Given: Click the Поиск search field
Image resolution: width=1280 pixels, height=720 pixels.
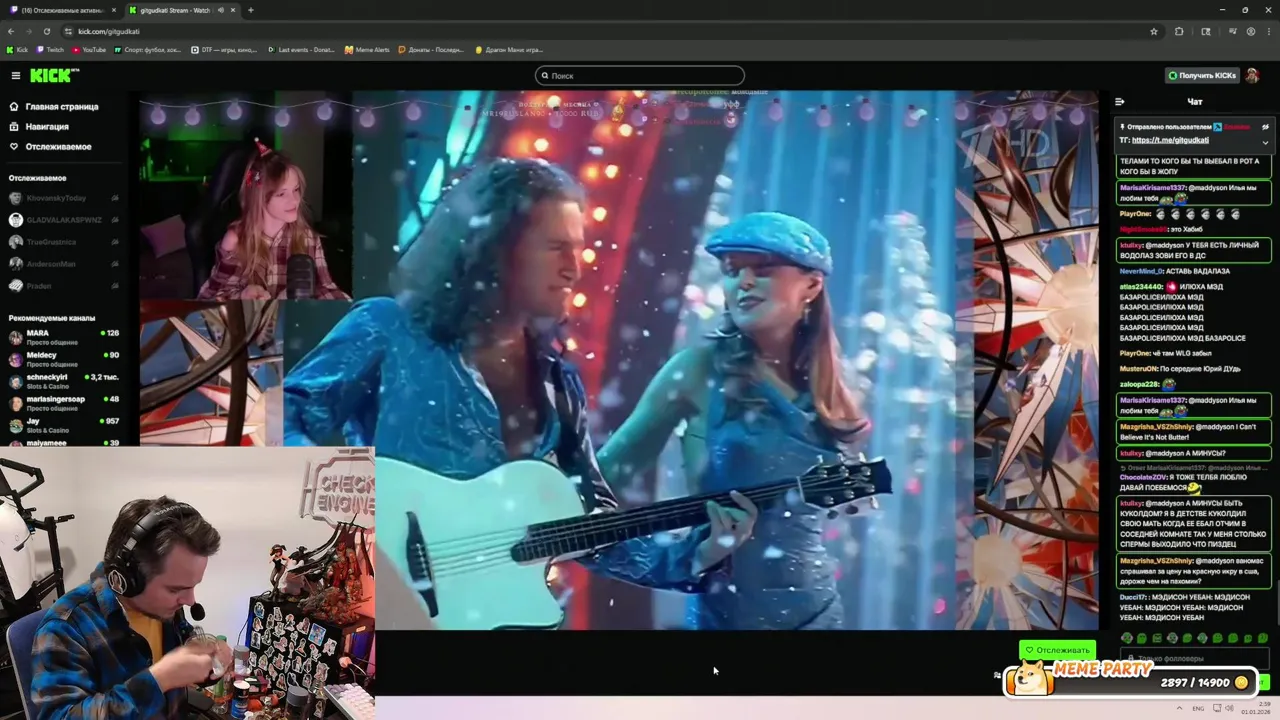Looking at the screenshot, I should click(640, 75).
